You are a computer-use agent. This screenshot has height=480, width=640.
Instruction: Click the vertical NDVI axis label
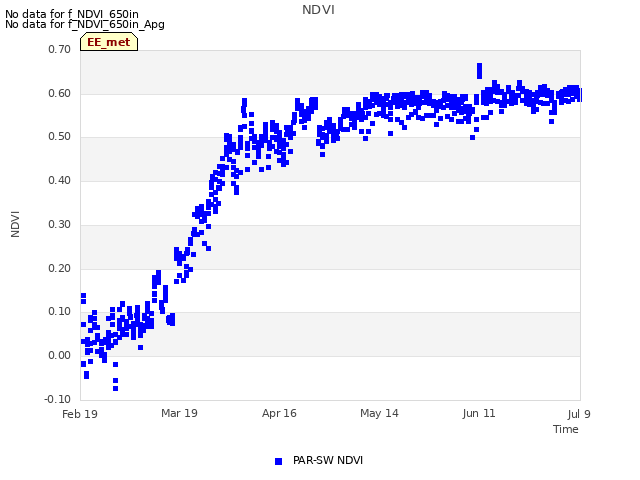pyautogui.click(x=15, y=224)
